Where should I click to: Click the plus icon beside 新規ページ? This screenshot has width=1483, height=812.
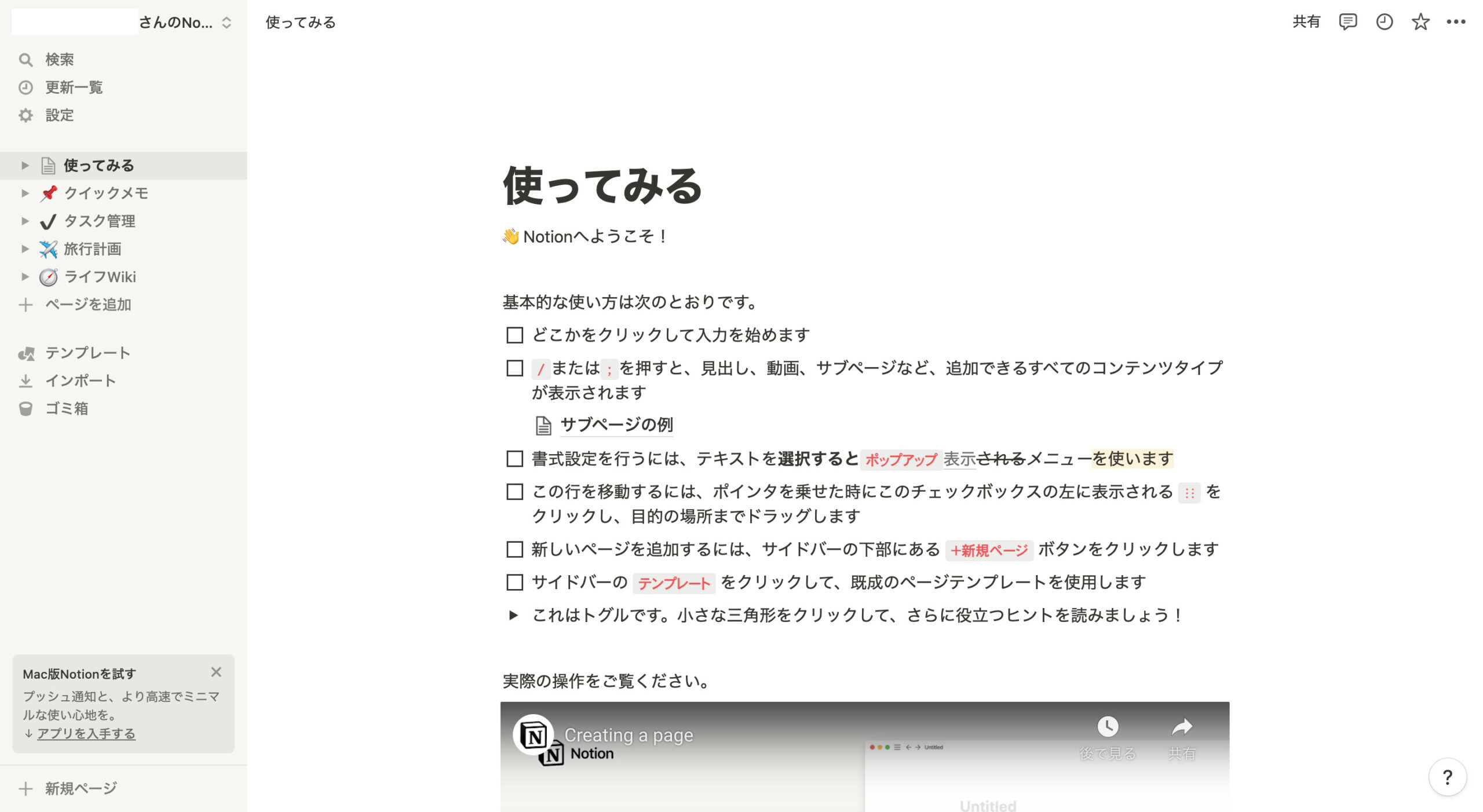click(25, 788)
